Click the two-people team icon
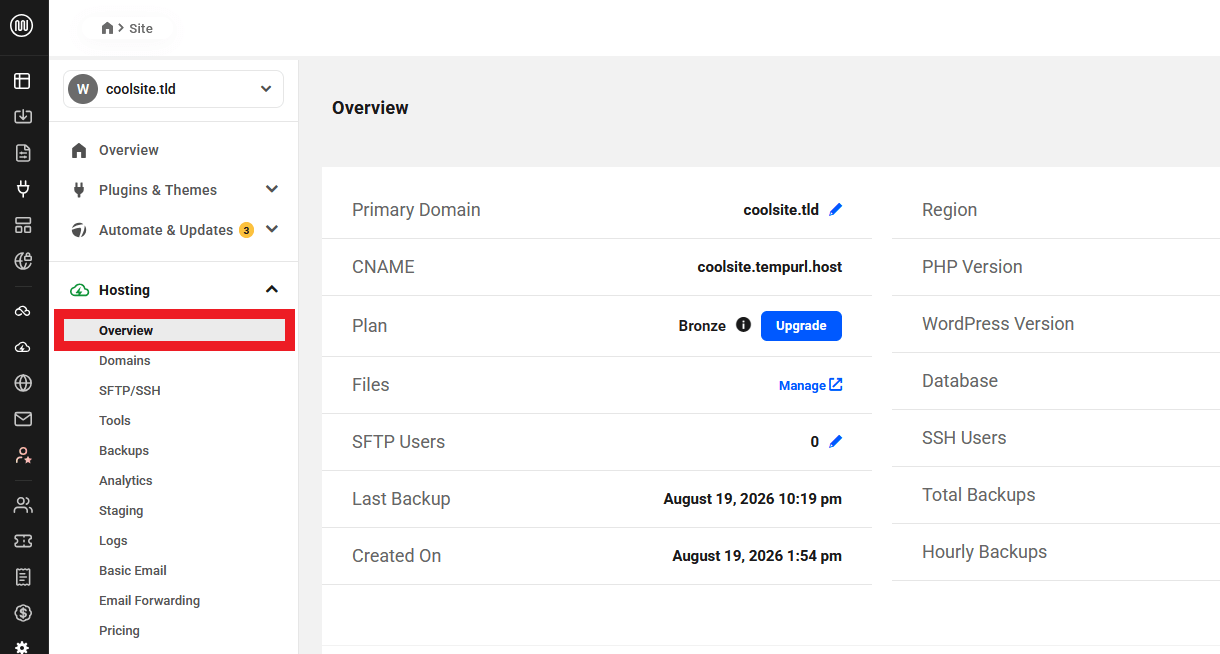Viewport: 1220px width, 654px height. pos(22,505)
